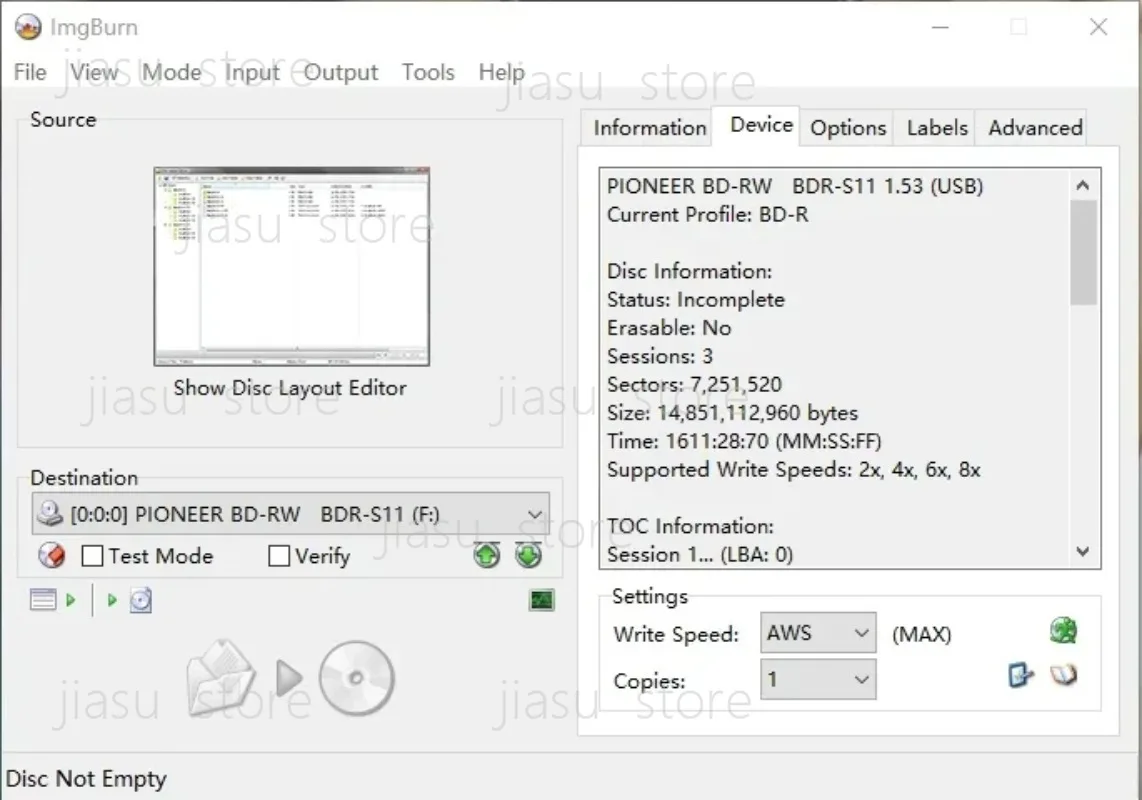Click the 'Size: 14,851,112,960 bytes' line

[732, 413]
